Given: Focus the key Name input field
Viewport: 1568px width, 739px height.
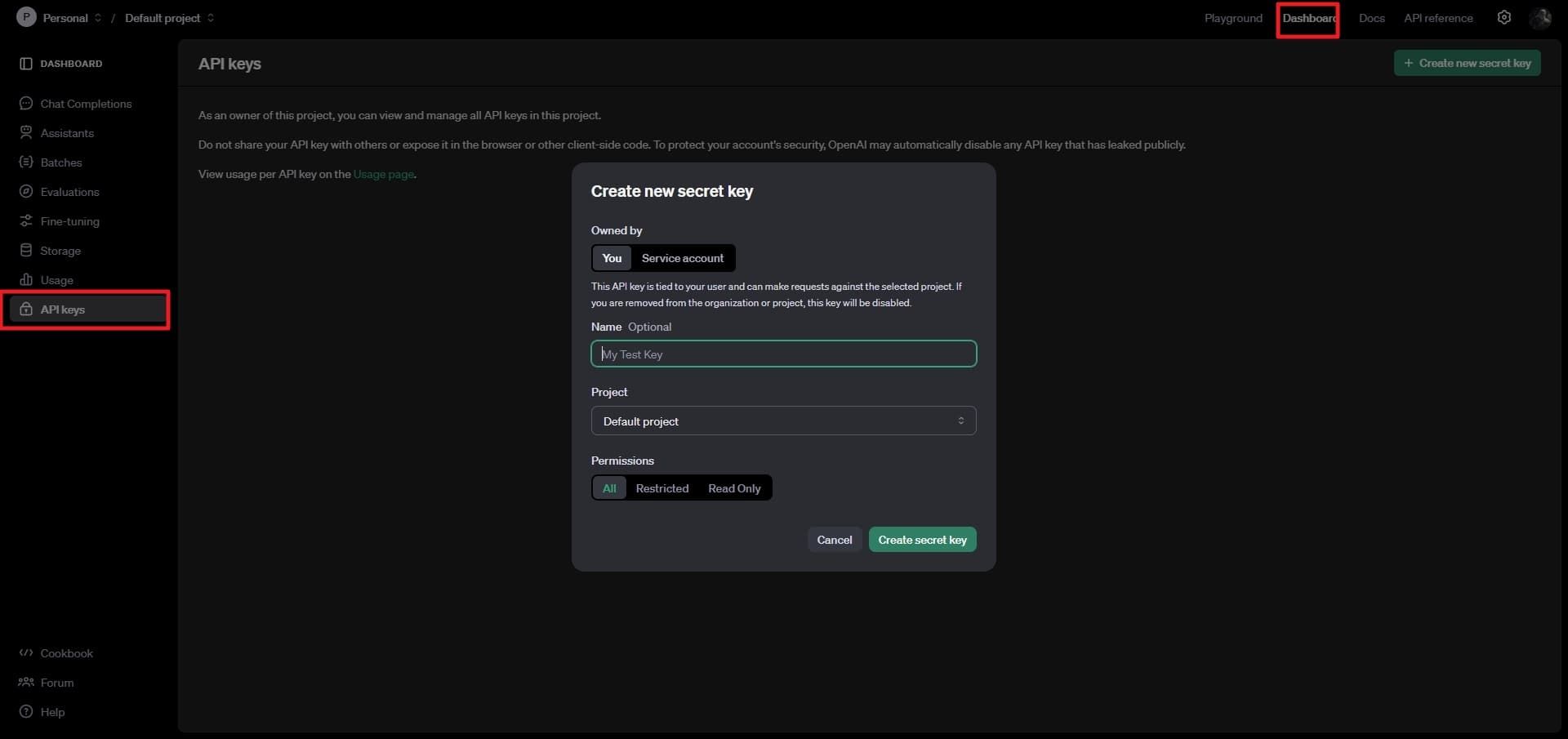Looking at the screenshot, I should click(783, 354).
